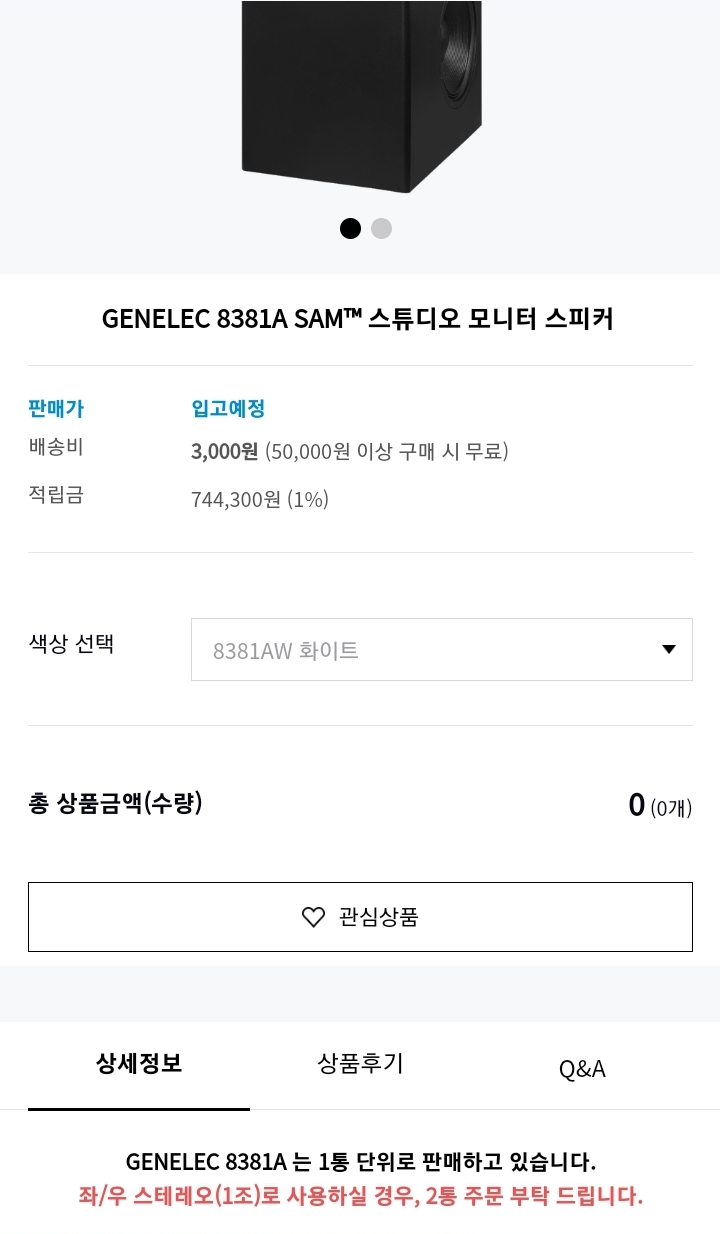Go to the Q&A tab
Screen dimensions: 720x1234
582,1068
